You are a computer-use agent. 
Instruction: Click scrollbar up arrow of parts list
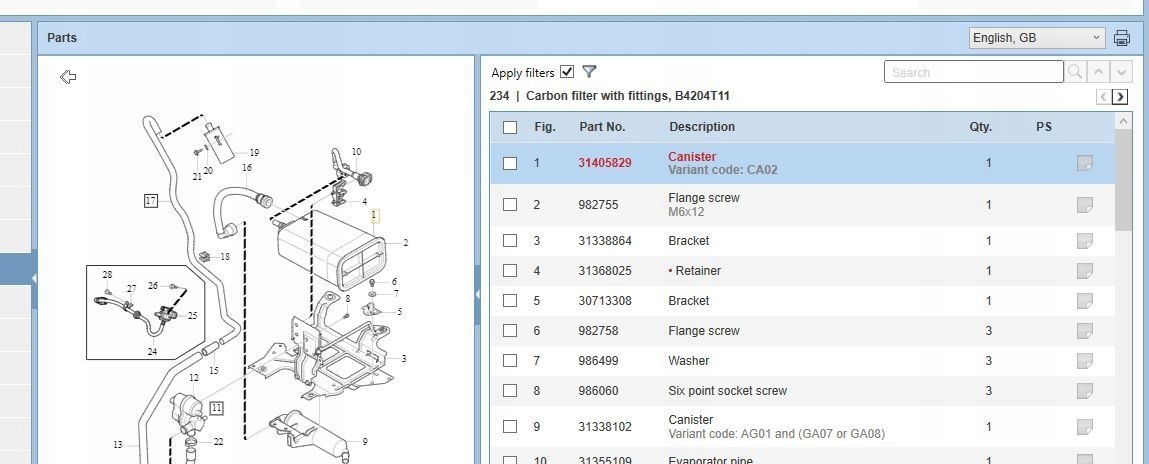(x=1123, y=121)
